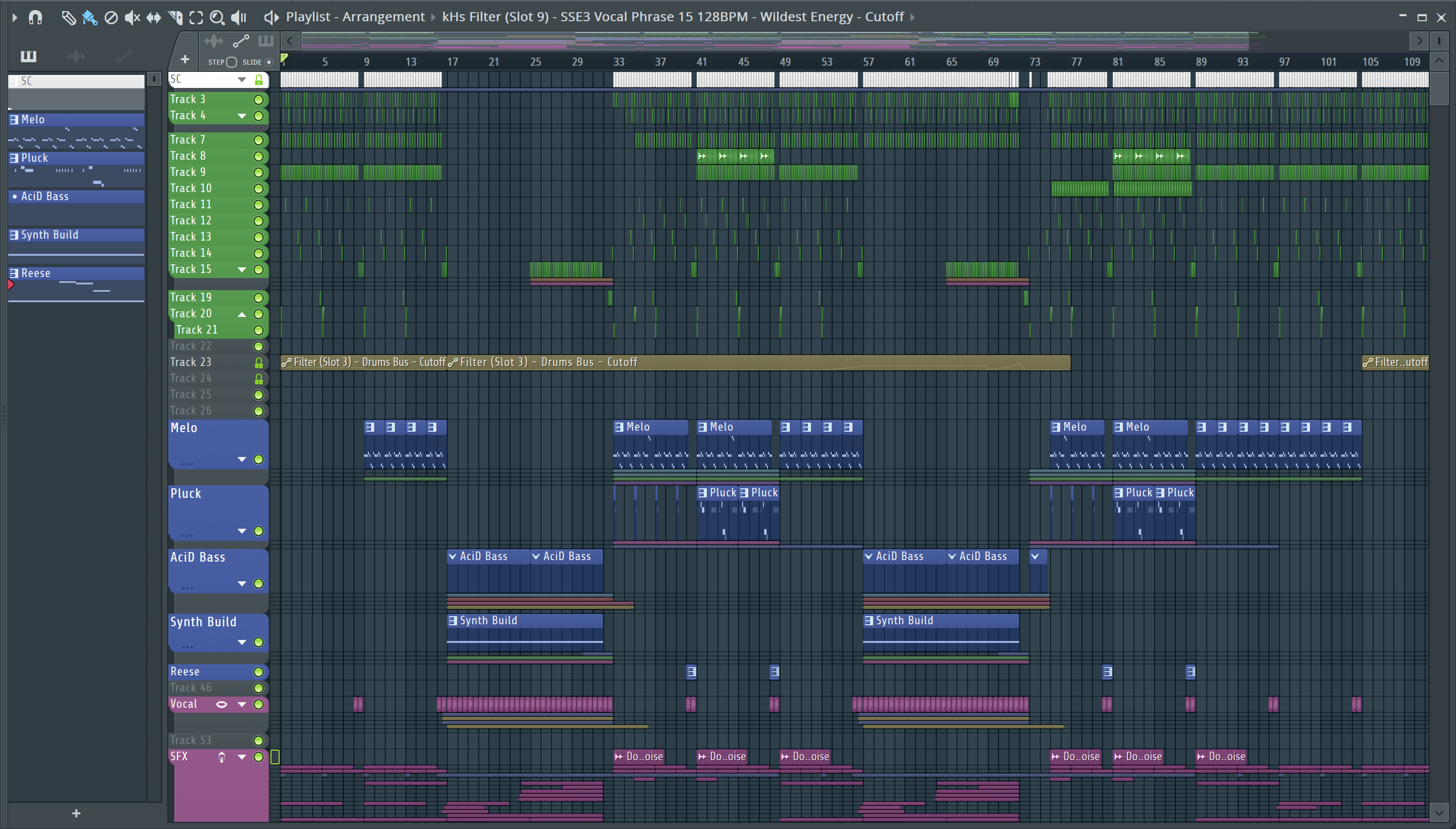
Task: Select the Delete tool
Action: point(111,18)
